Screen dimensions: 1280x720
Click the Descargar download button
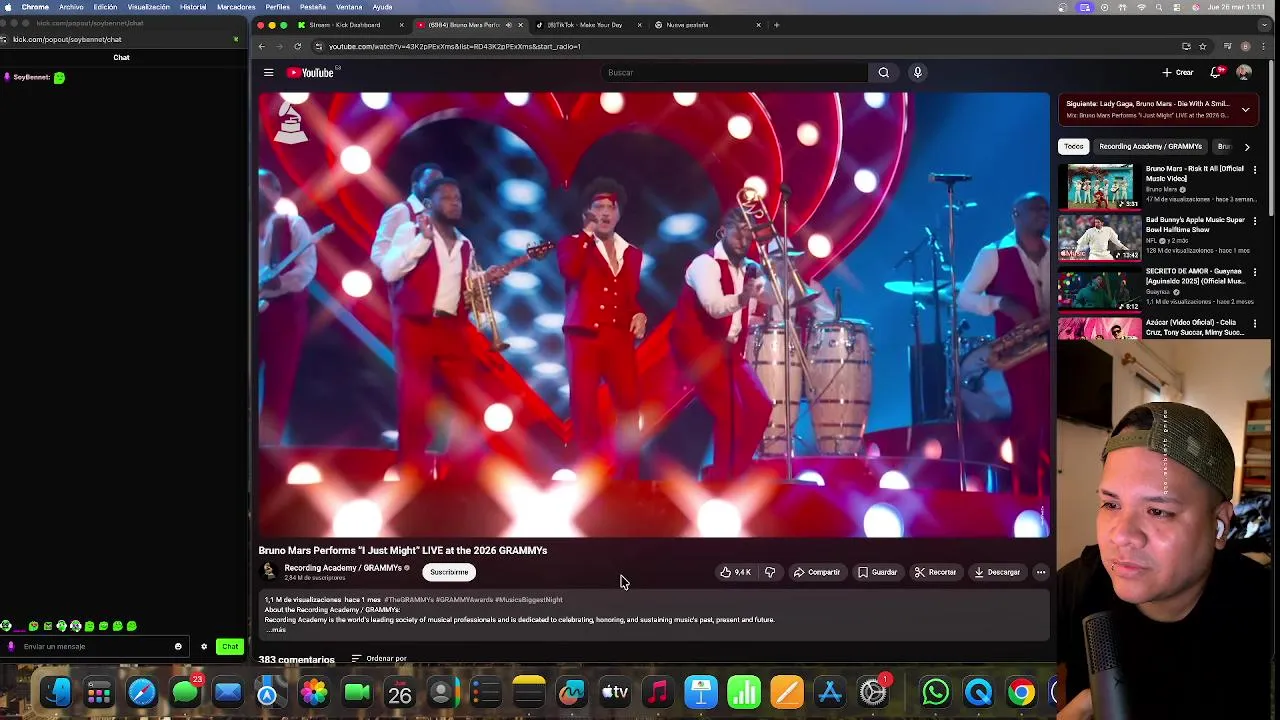point(997,572)
